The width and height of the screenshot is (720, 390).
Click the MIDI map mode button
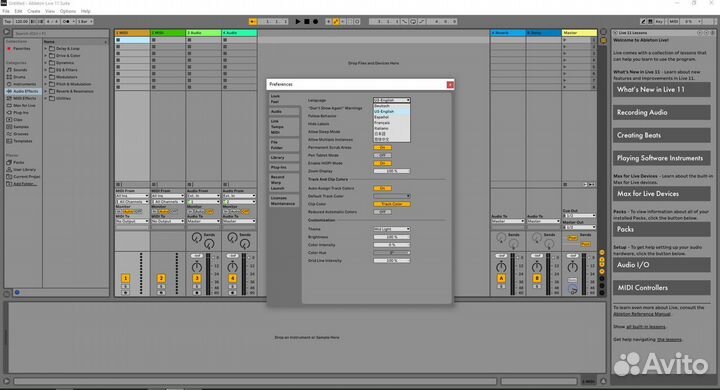pyautogui.click(x=674, y=22)
